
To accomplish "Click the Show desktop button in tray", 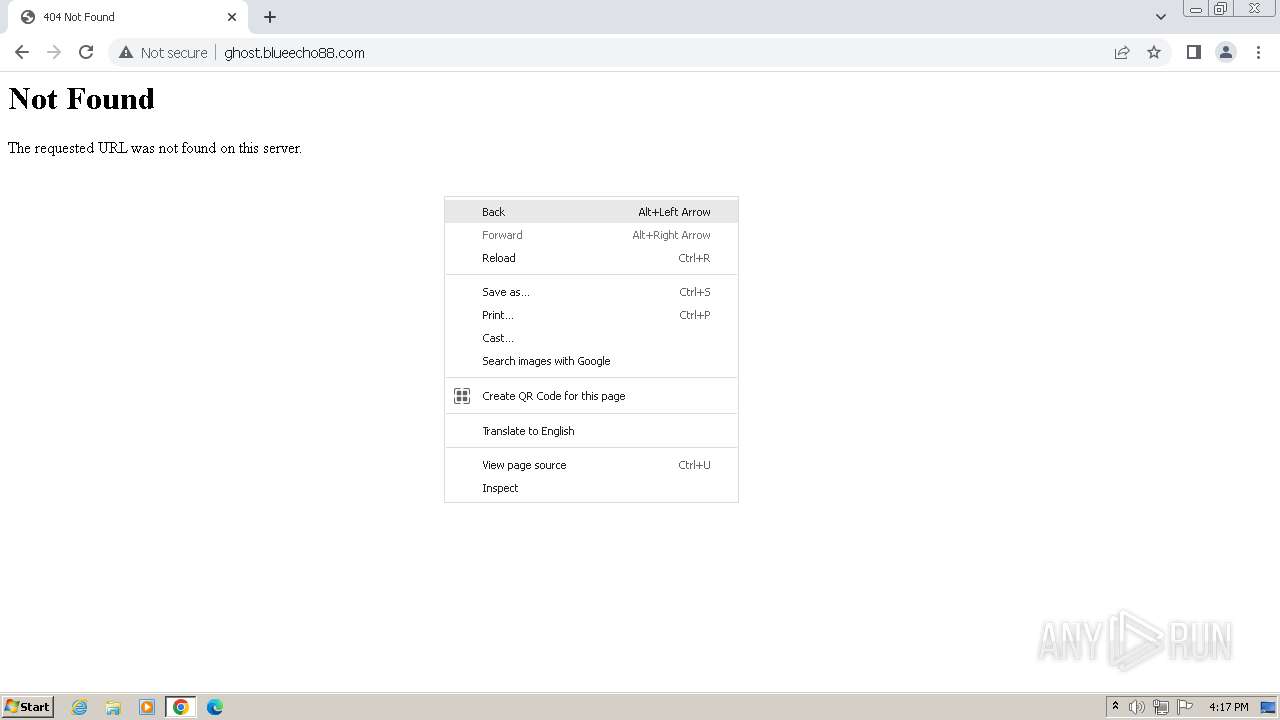I will [x=1268, y=707].
